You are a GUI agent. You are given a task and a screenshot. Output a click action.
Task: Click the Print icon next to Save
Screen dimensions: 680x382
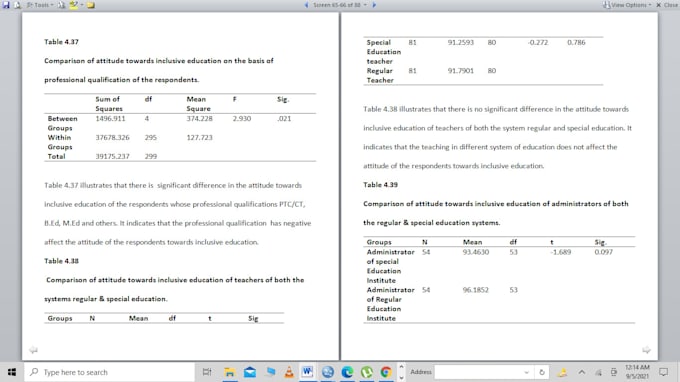(17, 5)
